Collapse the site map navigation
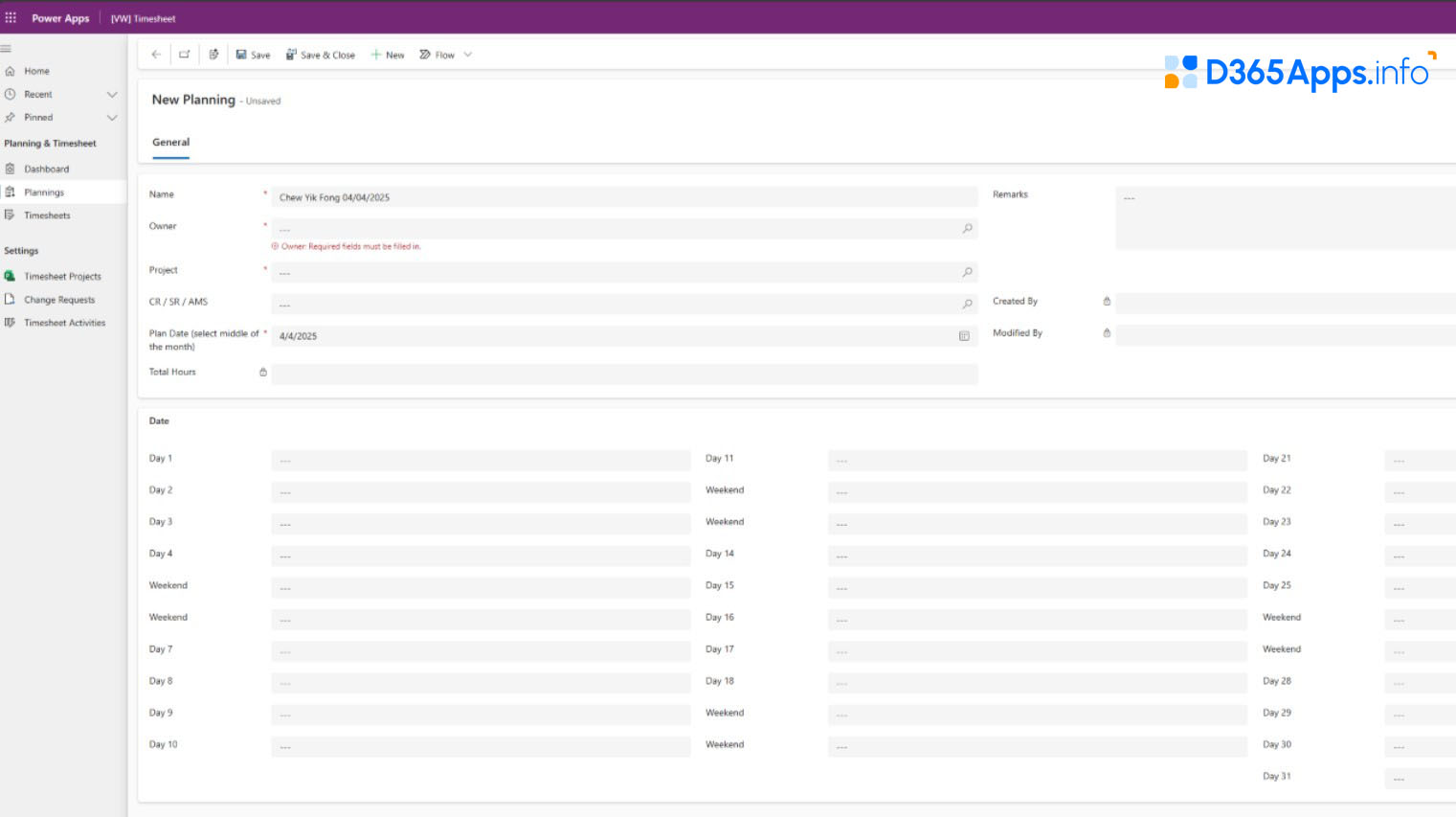 tap(6, 48)
